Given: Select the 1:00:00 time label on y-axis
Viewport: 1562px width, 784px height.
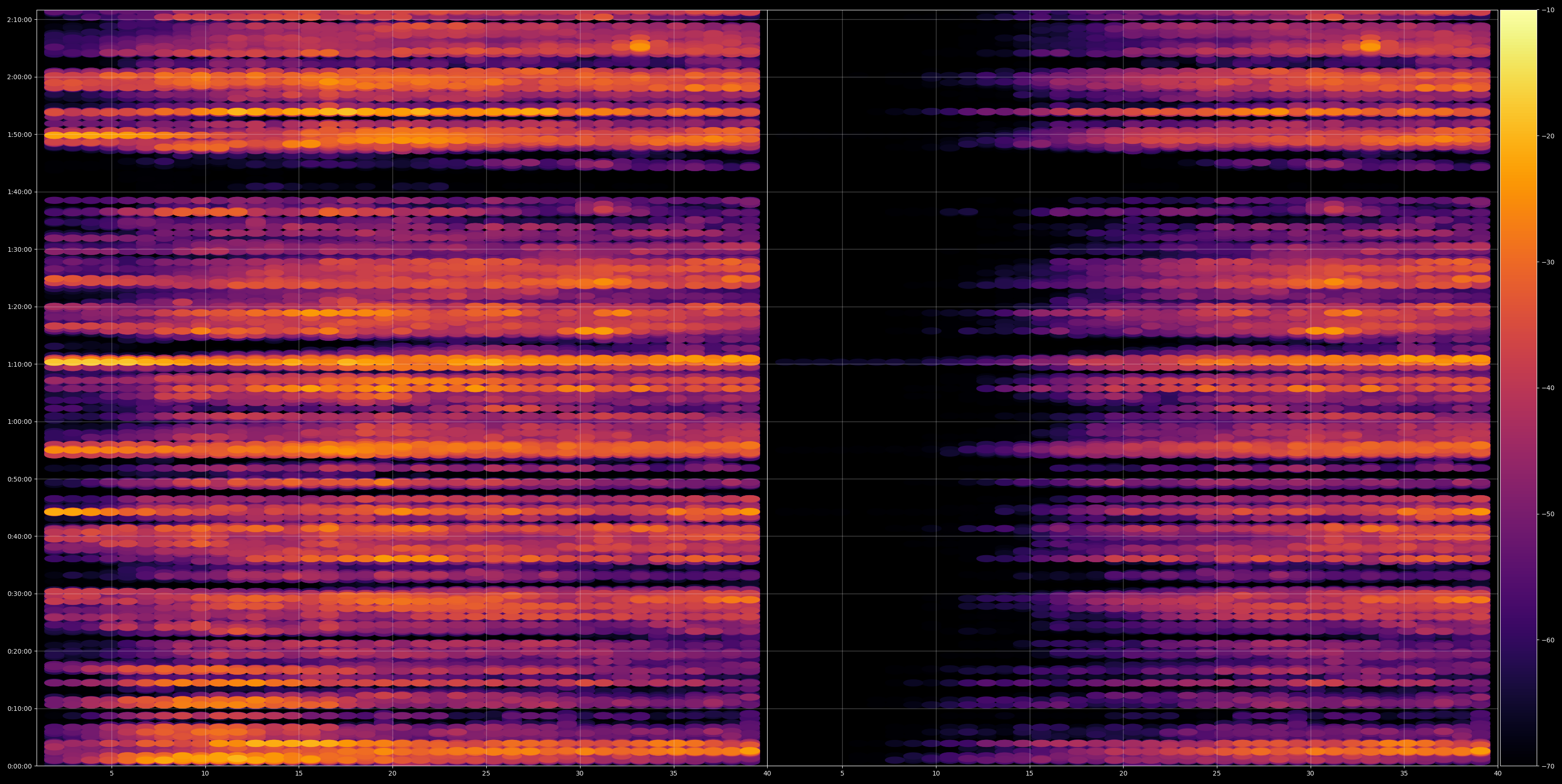Looking at the screenshot, I should click(x=19, y=422).
